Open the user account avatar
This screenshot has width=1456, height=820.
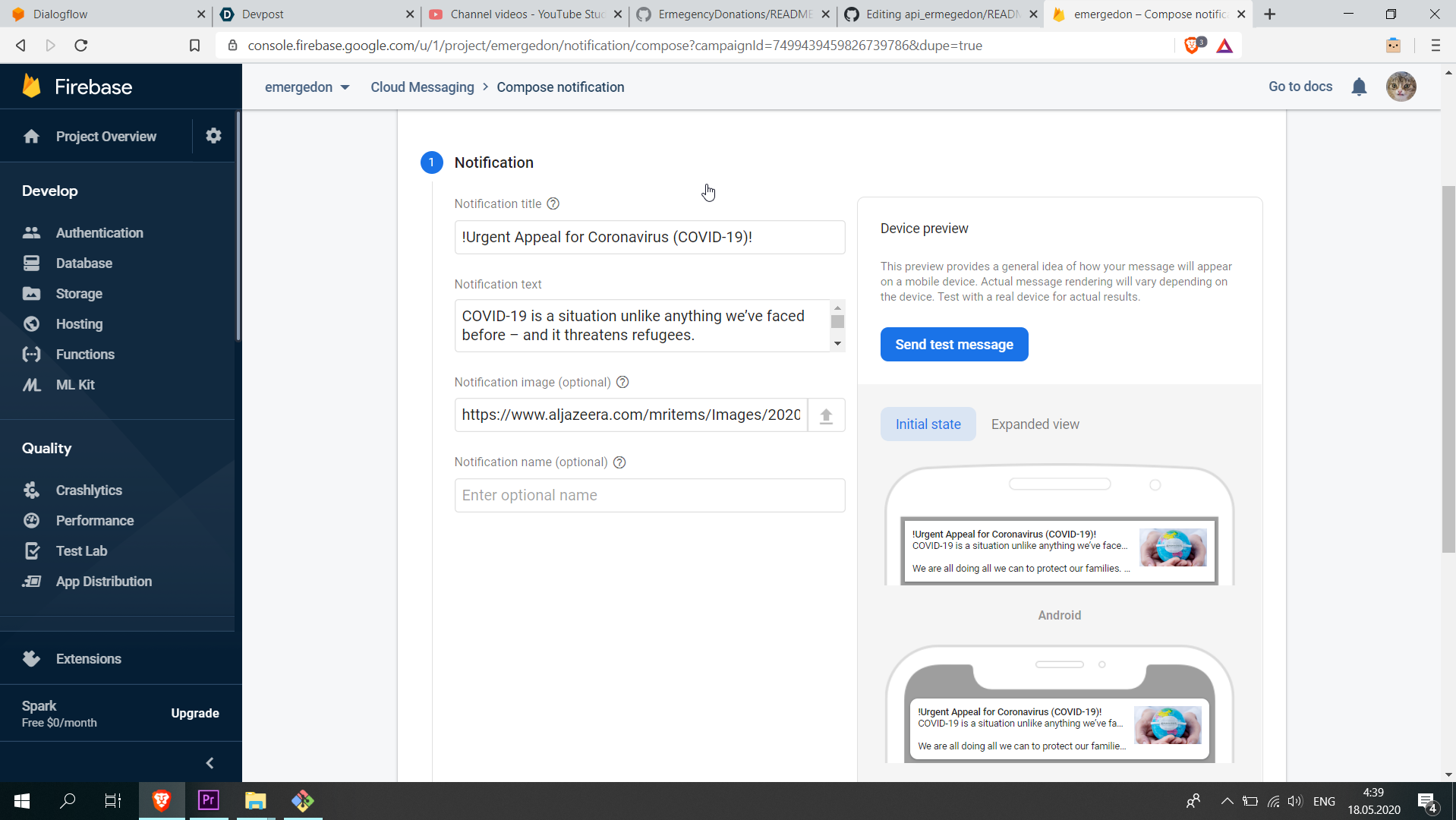point(1401,87)
